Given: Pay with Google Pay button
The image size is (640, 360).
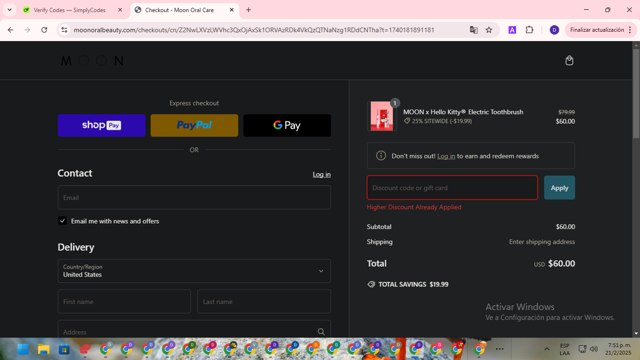Looking at the screenshot, I should 287,125.
